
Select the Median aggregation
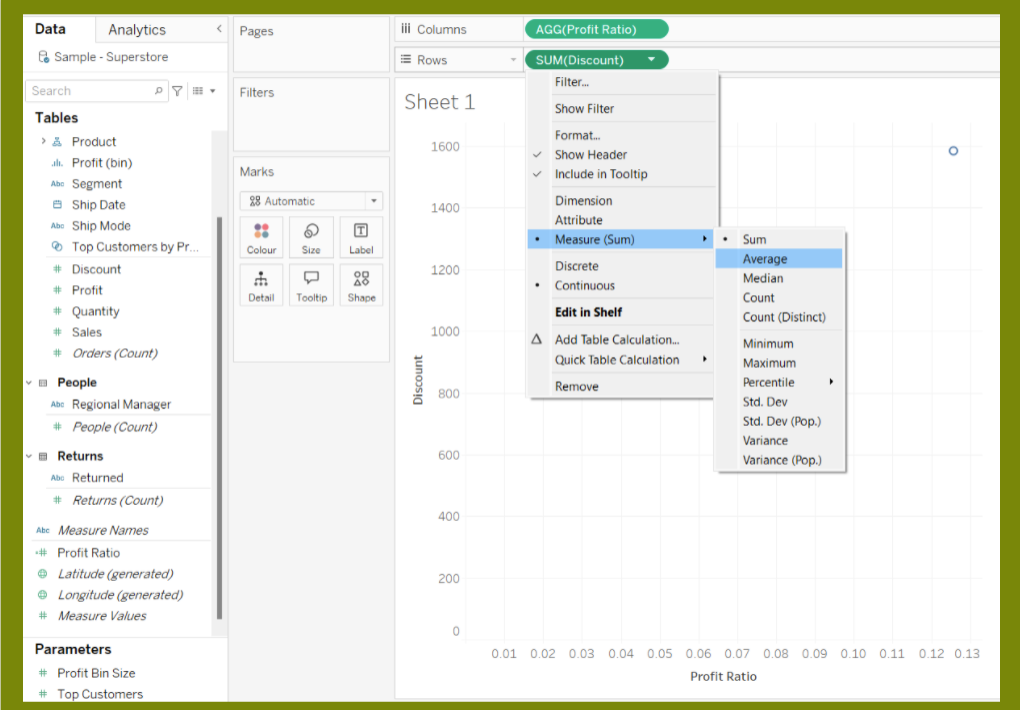point(762,278)
